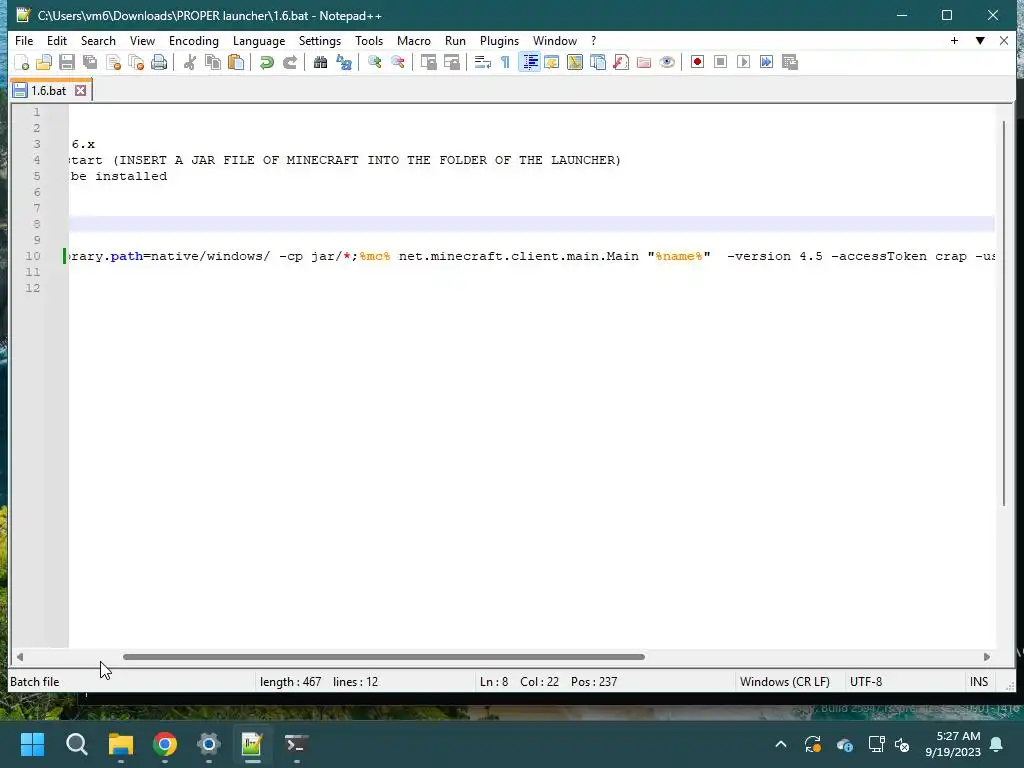Create a new file with toolbar icon
This screenshot has width=1024, height=768.
[x=22, y=62]
